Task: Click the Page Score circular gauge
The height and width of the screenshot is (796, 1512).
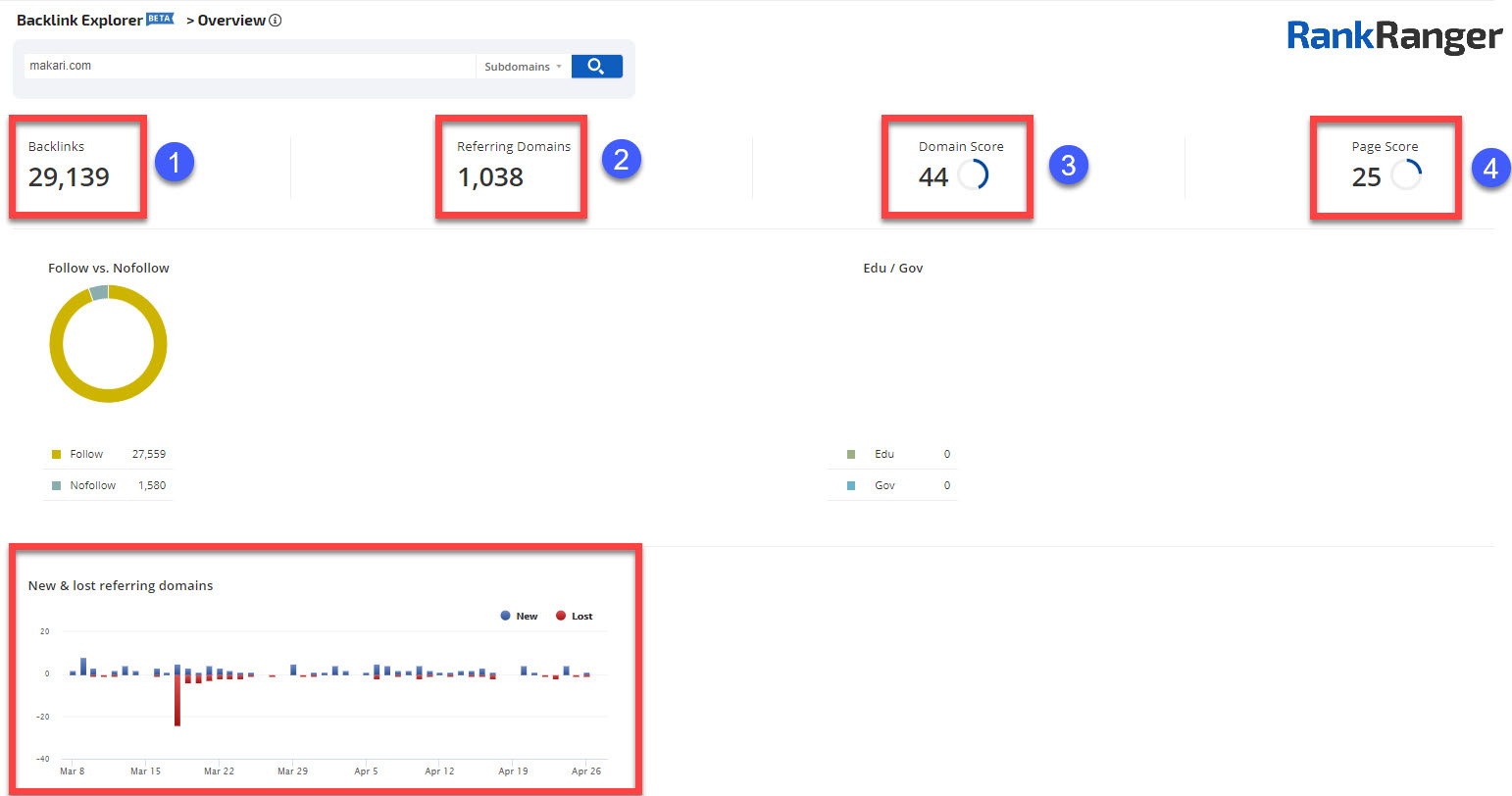Action: 1405,175
